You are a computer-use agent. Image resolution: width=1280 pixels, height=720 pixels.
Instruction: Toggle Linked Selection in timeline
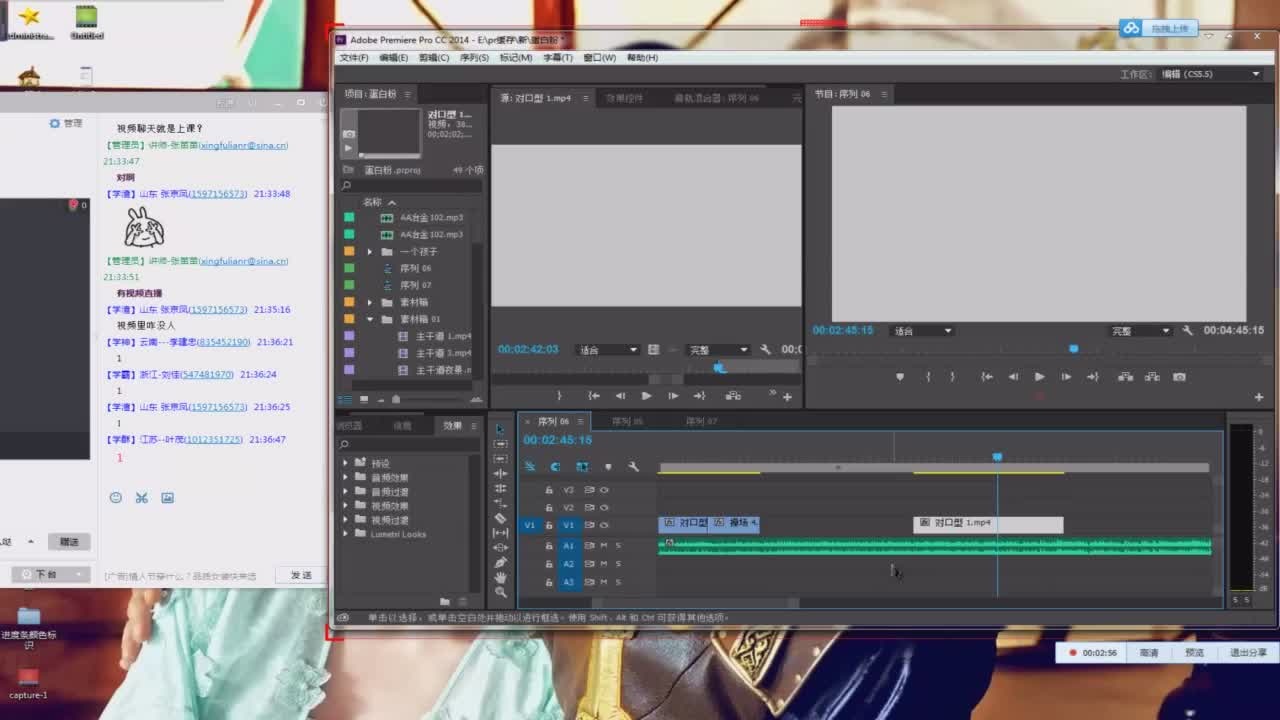pyautogui.click(x=582, y=467)
